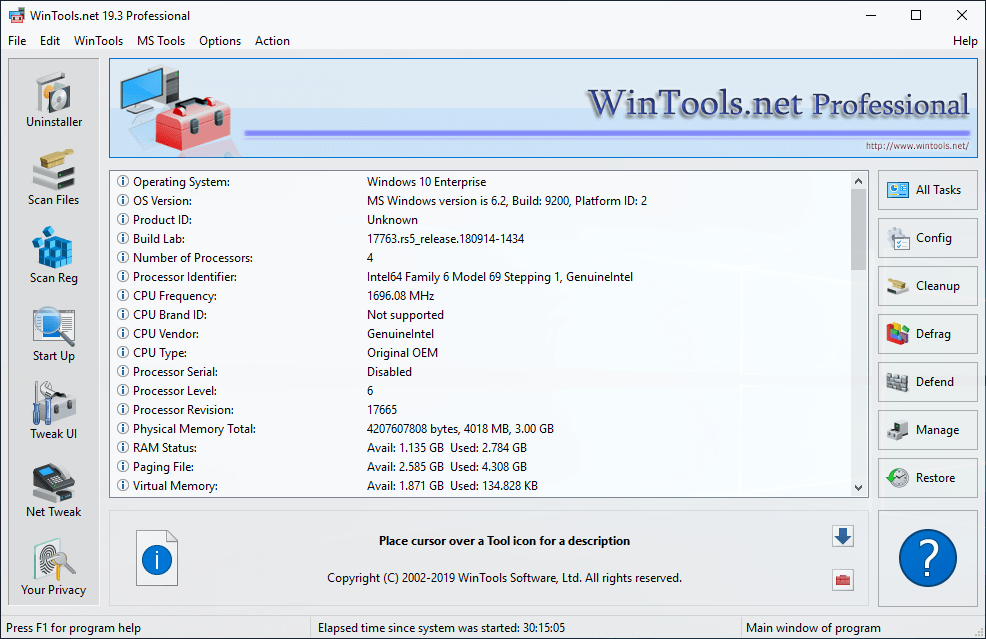Select the 'Processor Identifier:' row label
Viewport: 986px width, 639px height.
tap(185, 277)
